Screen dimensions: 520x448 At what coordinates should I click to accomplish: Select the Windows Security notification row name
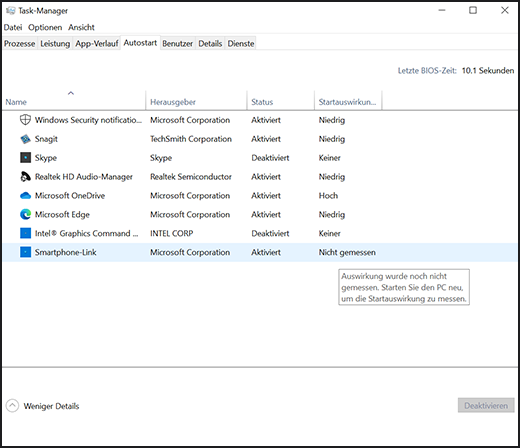coord(88,120)
